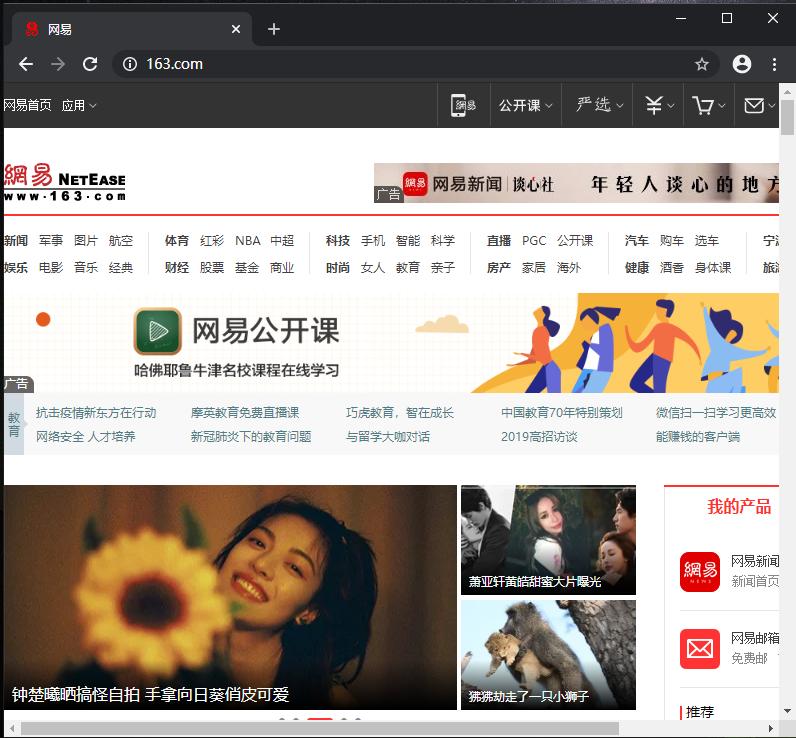Expand the 严选 dropdown in the top bar
The image size is (796, 738).
600,105
